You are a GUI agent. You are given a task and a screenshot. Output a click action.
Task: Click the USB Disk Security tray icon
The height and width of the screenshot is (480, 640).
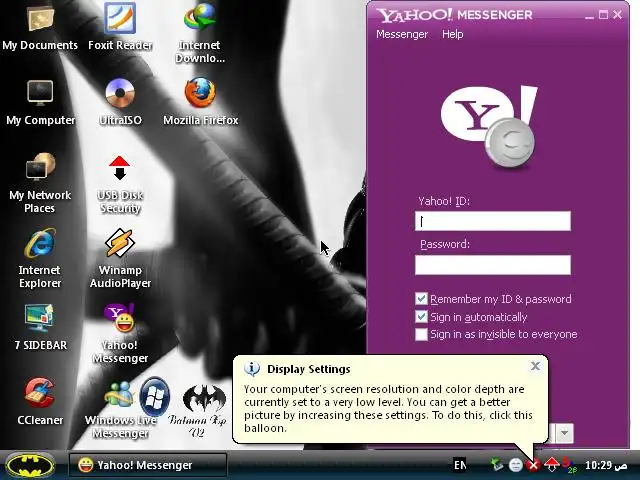551,464
